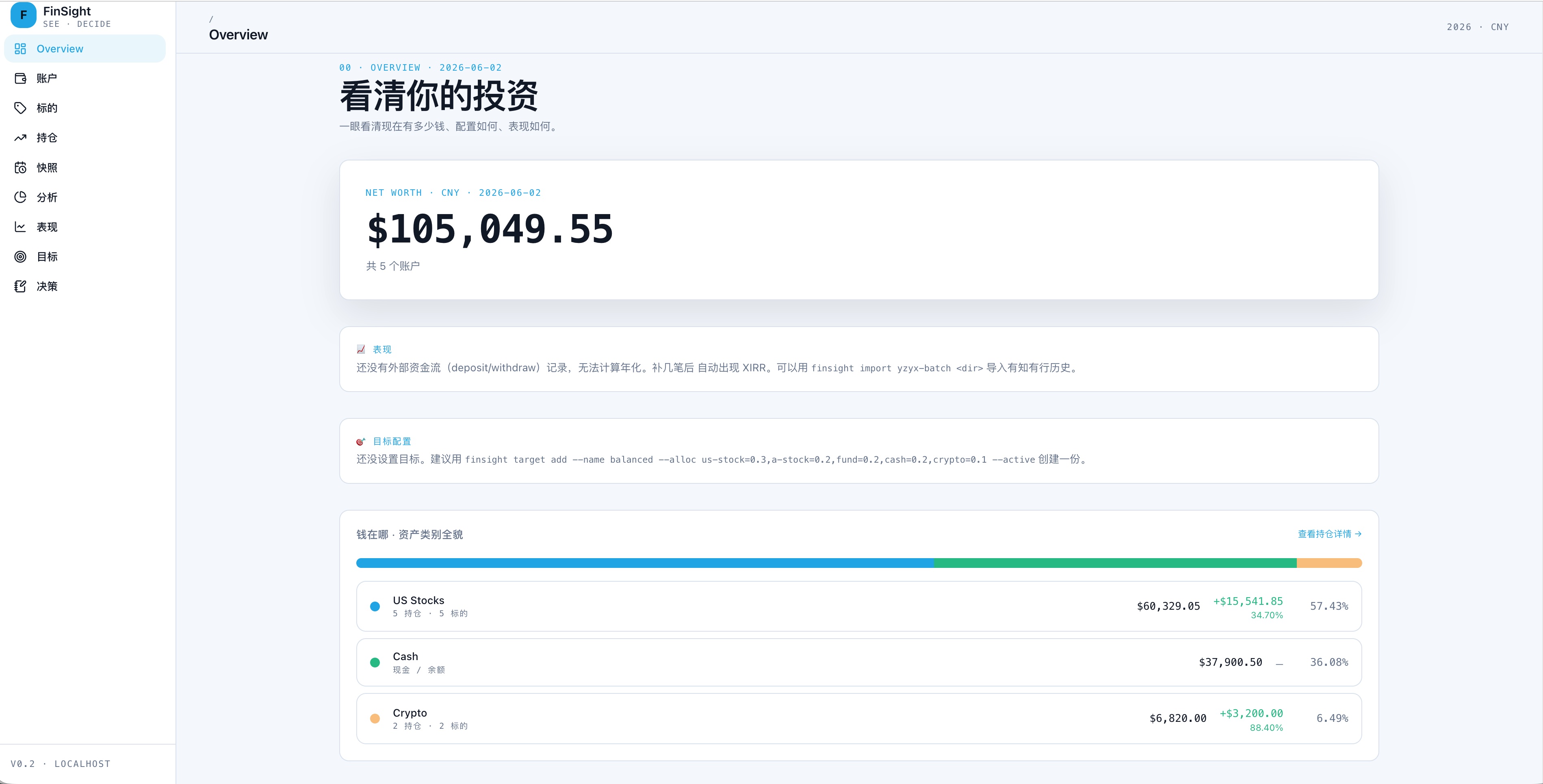This screenshot has height=784, width=1543.
Task: Click the line chart icon next to 表现
Action: pos(20,227)
